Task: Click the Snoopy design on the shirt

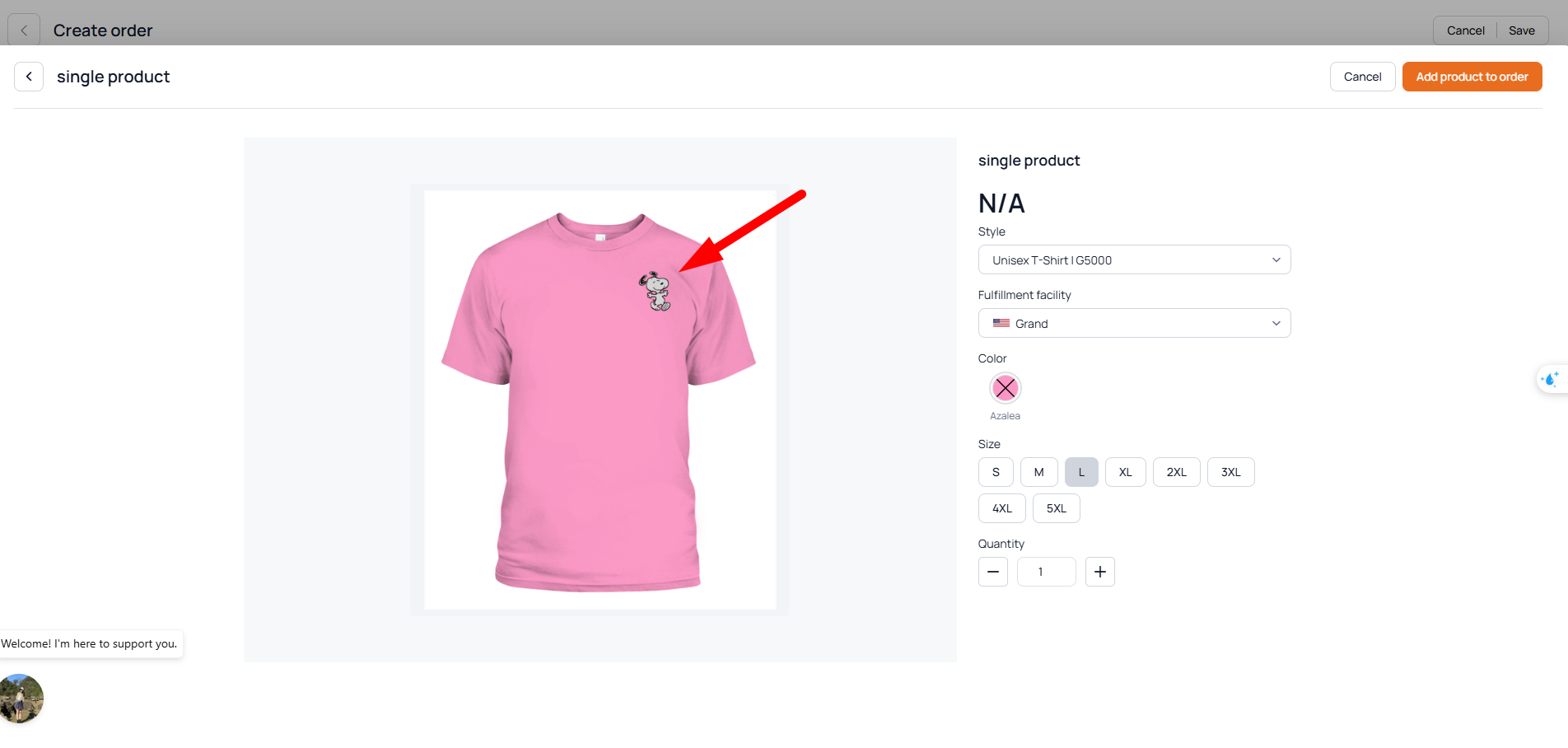Action: (x=656, y=291)
